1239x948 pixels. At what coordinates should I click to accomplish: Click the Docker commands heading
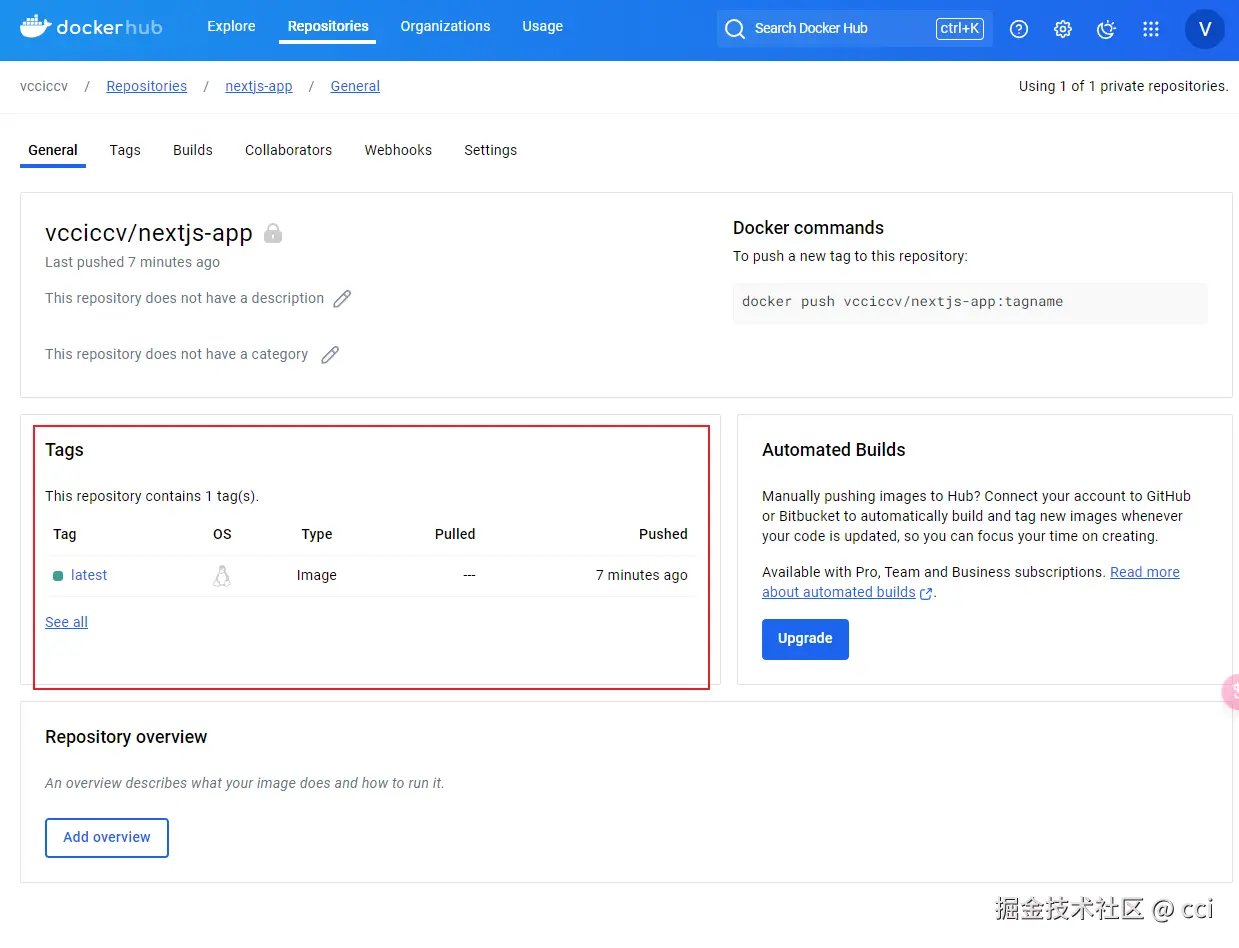point(808,228)
